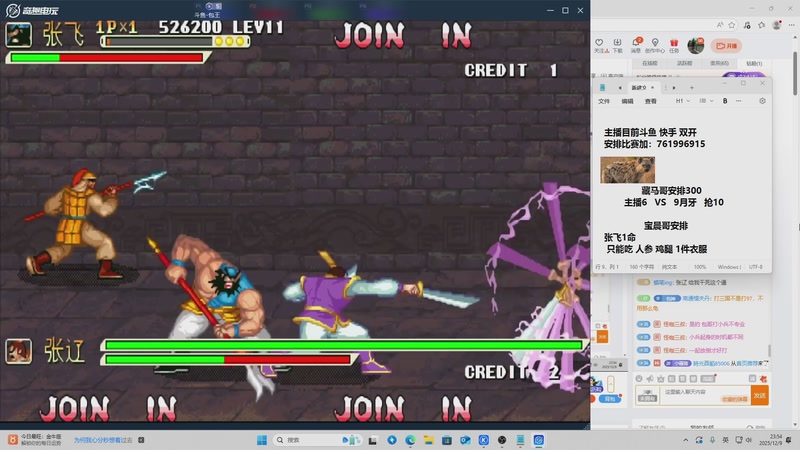Switch to 贵宾 tab
The height and width of the screenshot is (450, 800).
719,63
